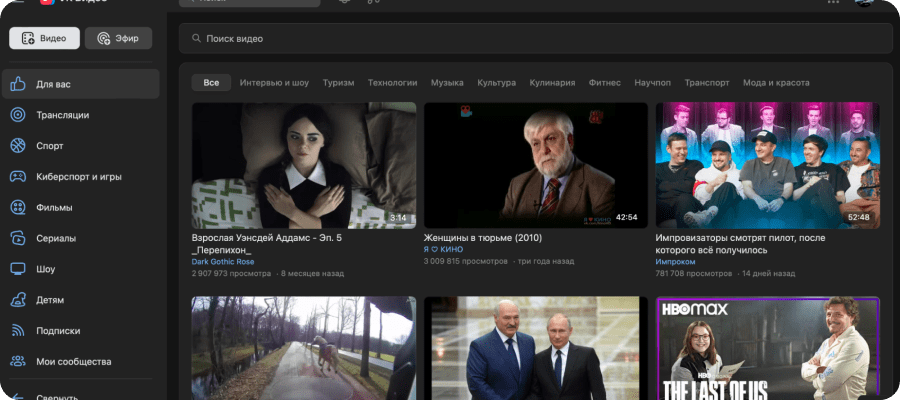Switch to the Музыка tab
Image resolution: width=900 pixels, height=400 pixels.
click(447, 83)
